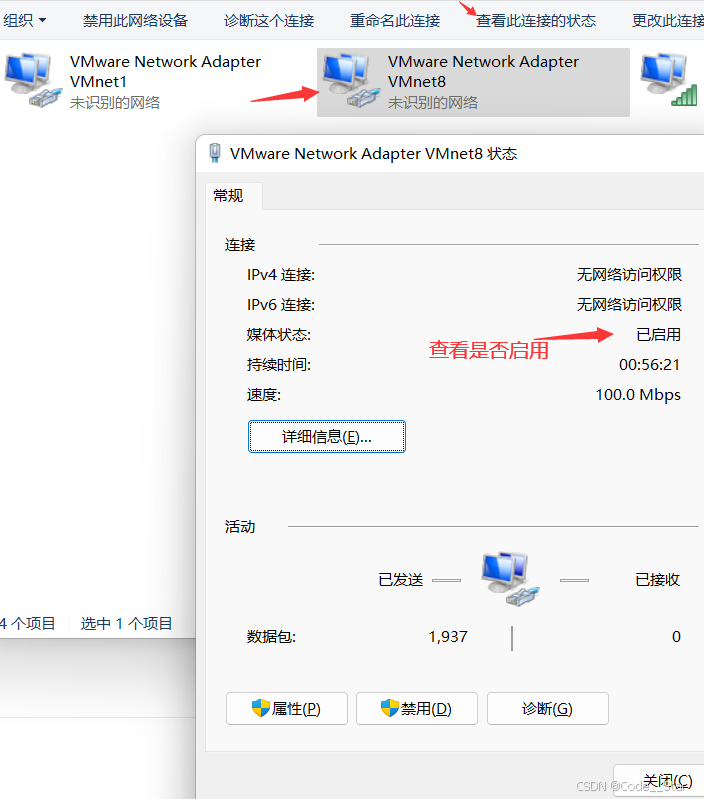
Task: Click 更改此连接 settings in the toolbar
Action: pos(668,20)
